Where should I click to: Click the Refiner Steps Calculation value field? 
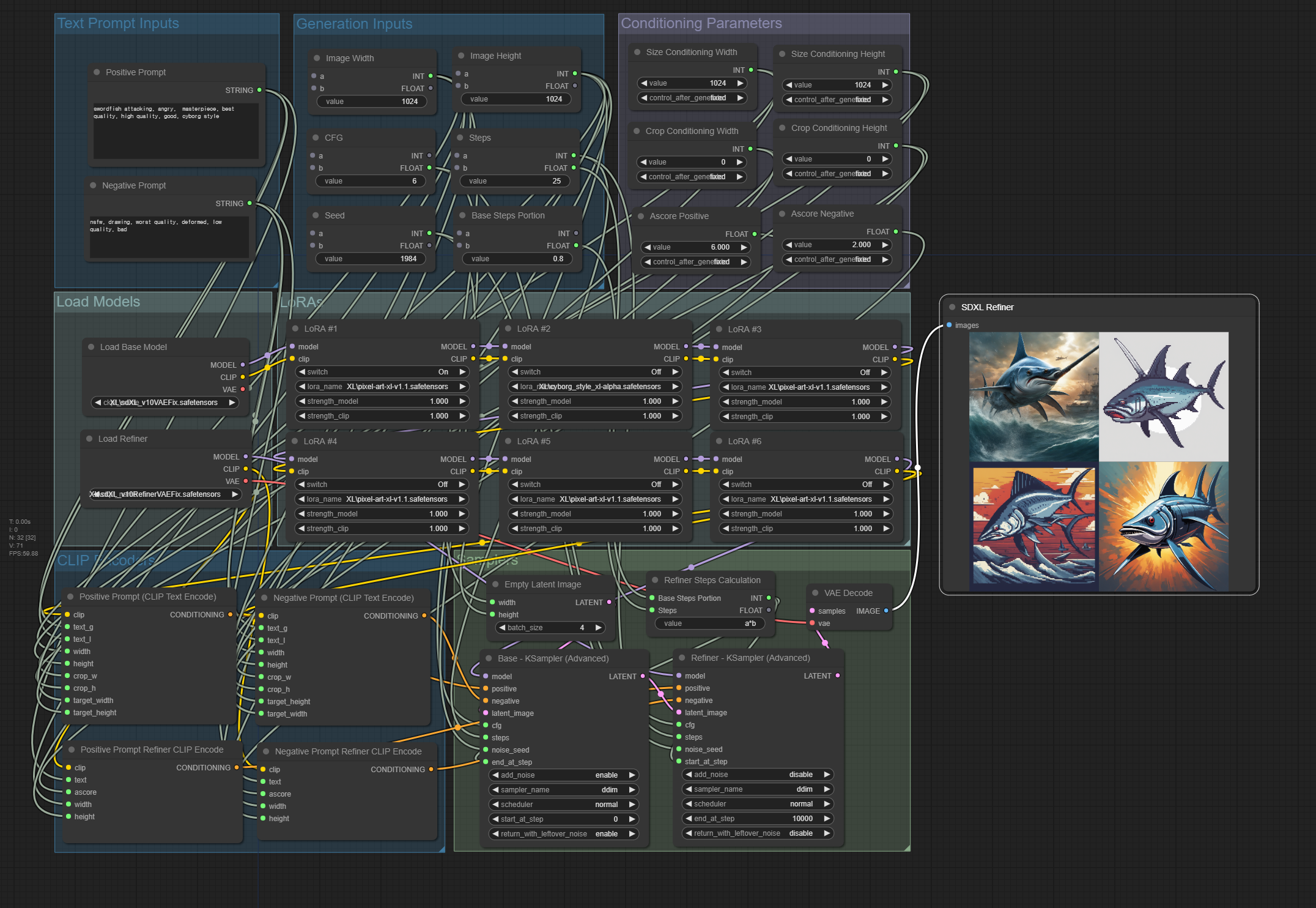point(709,623)
